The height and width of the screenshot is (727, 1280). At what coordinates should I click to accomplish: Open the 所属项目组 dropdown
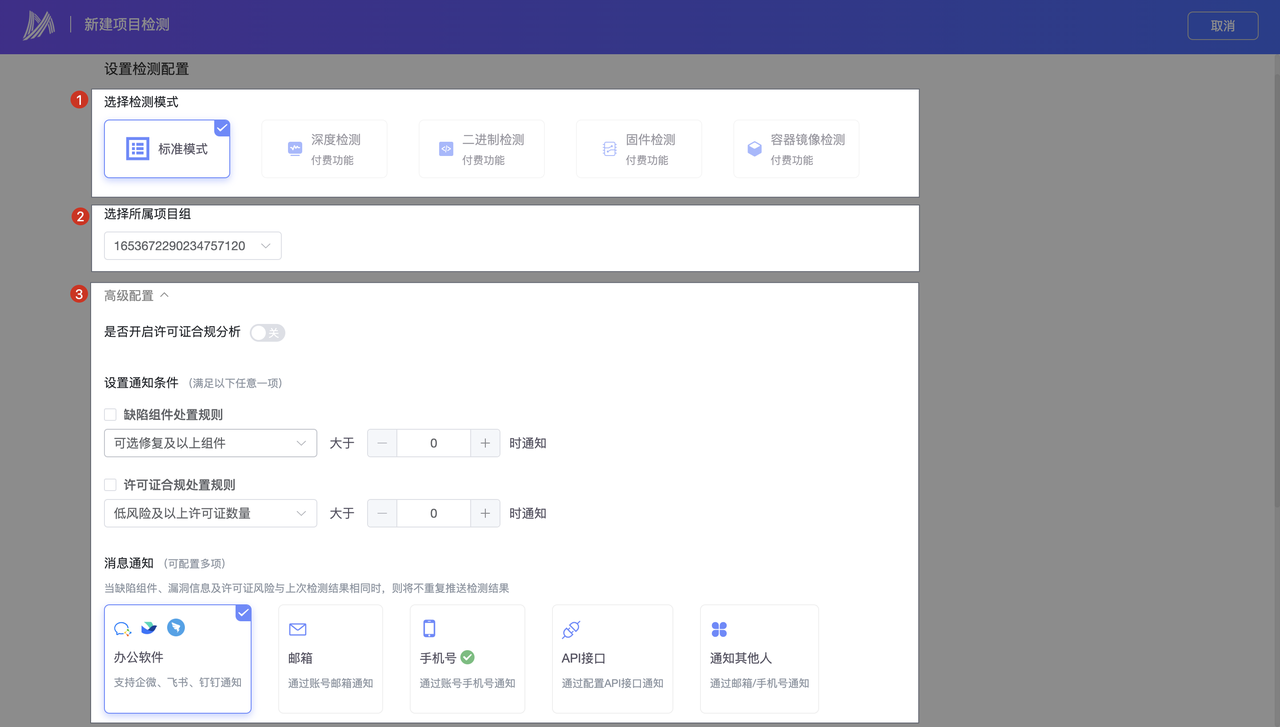192,246
